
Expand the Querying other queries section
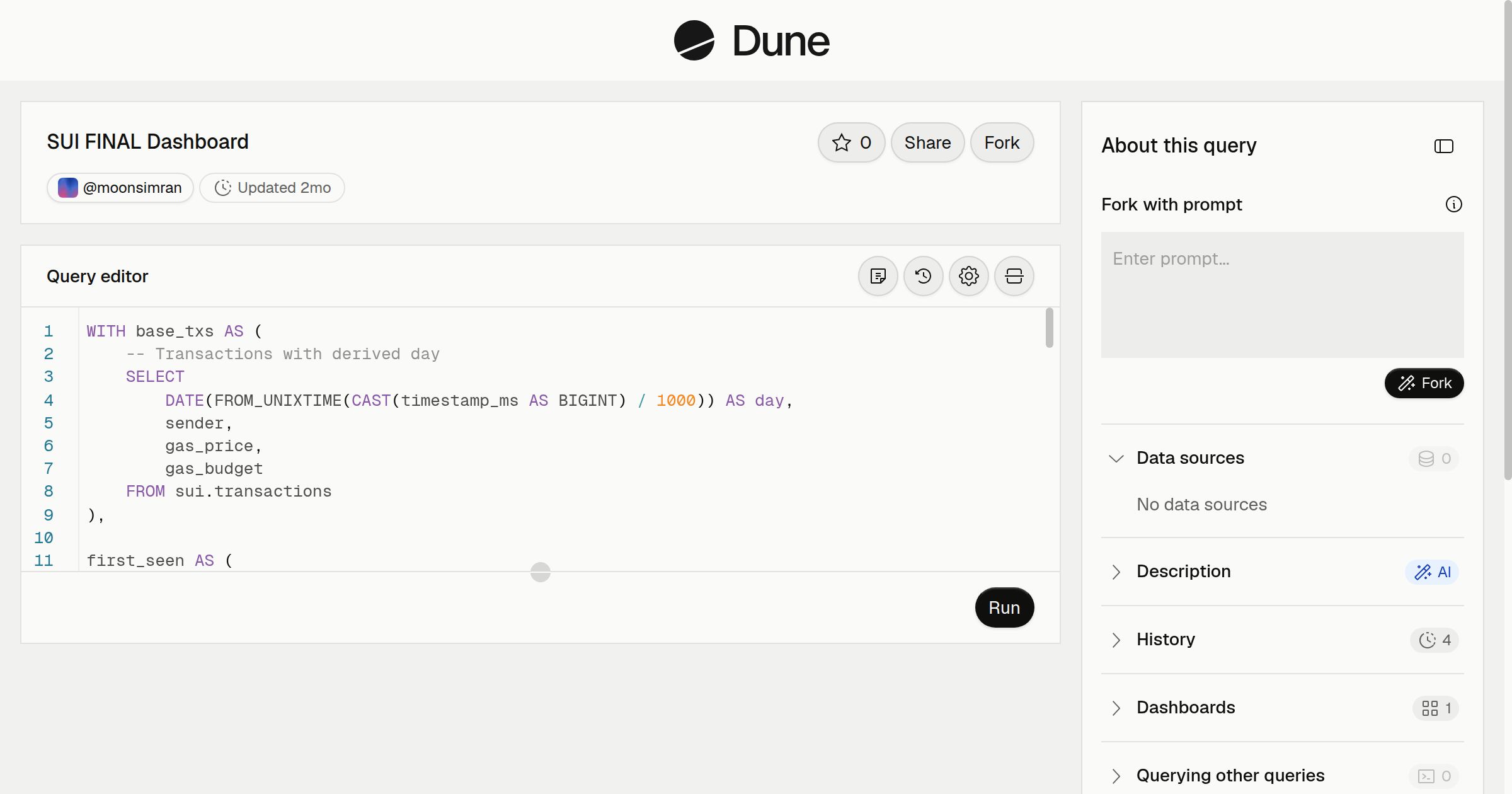pyautogui.click(x=1116, y=776)
